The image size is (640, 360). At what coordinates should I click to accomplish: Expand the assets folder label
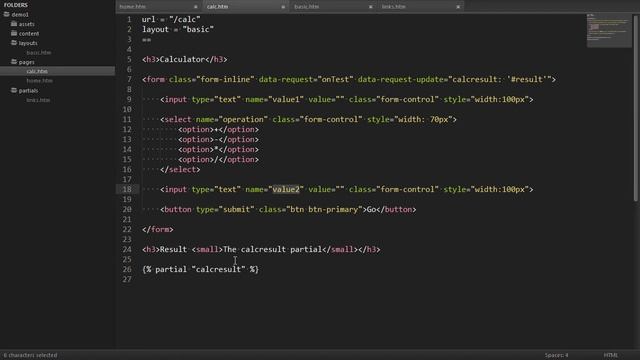(x=27, y=24)
